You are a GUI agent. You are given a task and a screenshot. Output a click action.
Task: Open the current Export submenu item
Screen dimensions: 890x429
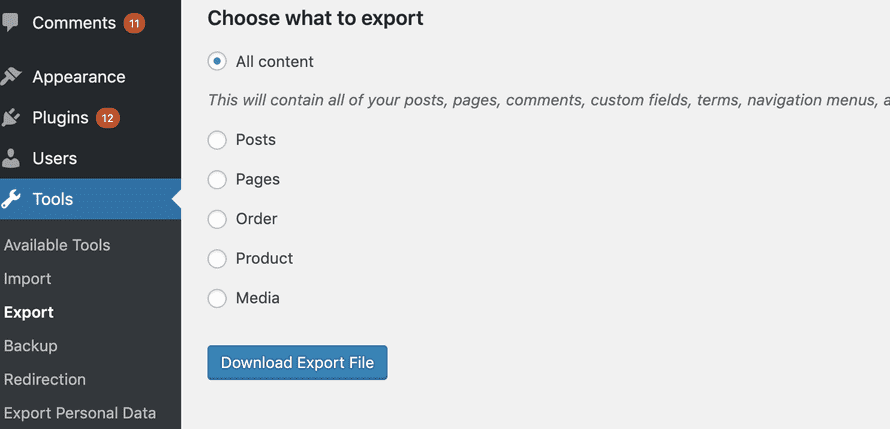tap(29, 313)
